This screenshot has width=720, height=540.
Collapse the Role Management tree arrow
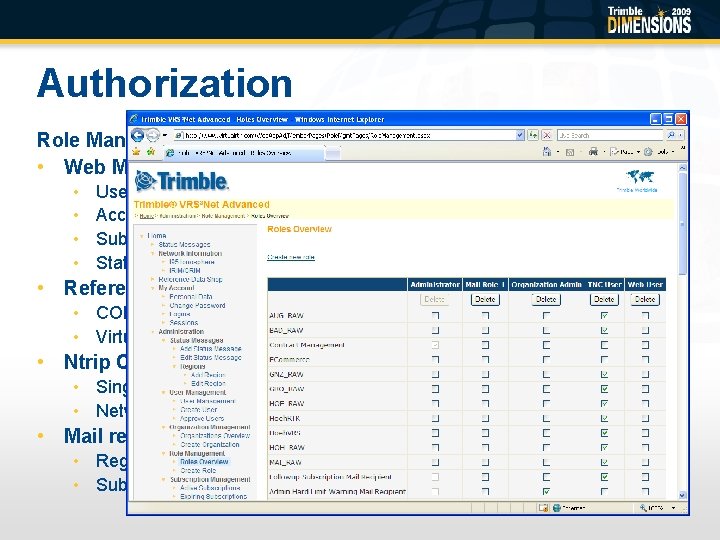pyautogui.click(x=164, y=453)
